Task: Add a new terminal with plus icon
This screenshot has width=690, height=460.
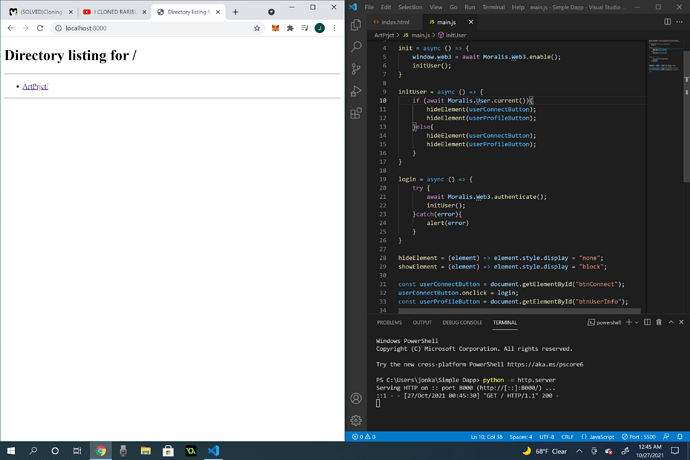Action: [x=629, y=322]
